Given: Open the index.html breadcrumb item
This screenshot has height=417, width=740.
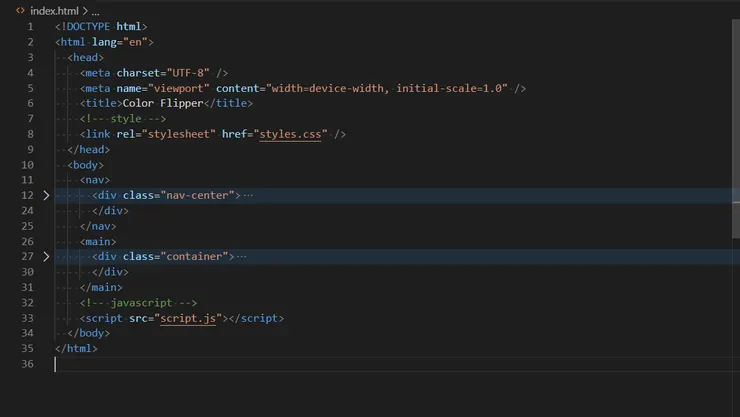Looking at the screenshot, I should [x=54, y=10].
